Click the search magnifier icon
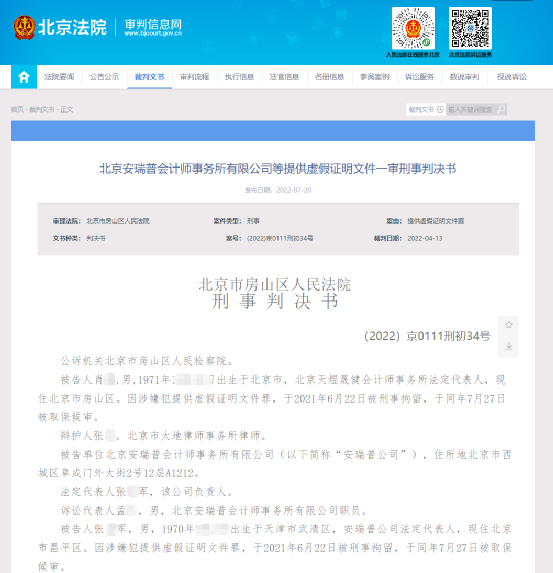 click(501, 109)
